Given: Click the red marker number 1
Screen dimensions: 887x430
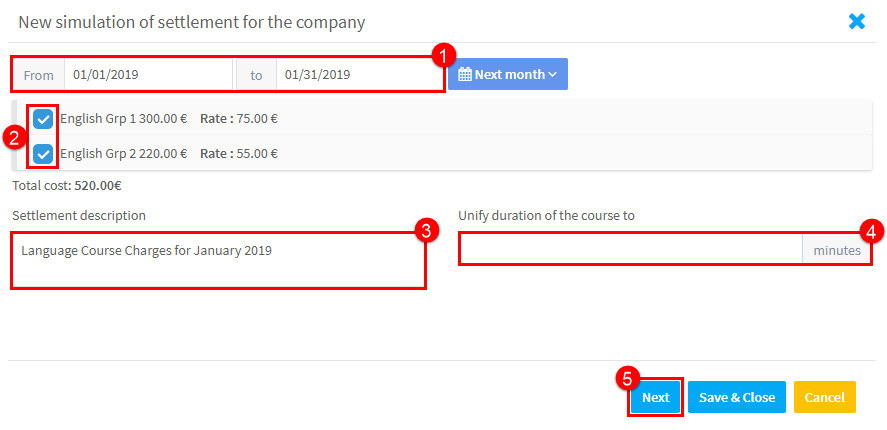Looking at the screenshot, I should tap(443, 57).
